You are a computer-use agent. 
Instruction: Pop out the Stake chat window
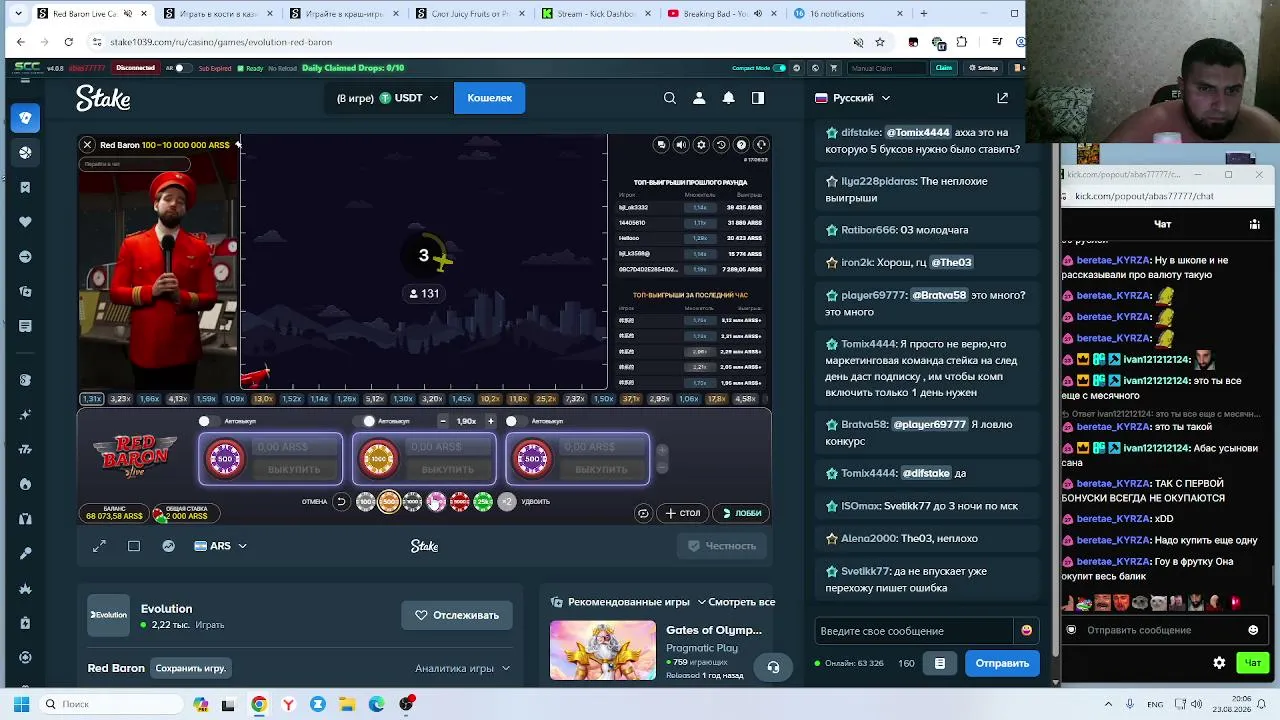tap(1002, 98)
